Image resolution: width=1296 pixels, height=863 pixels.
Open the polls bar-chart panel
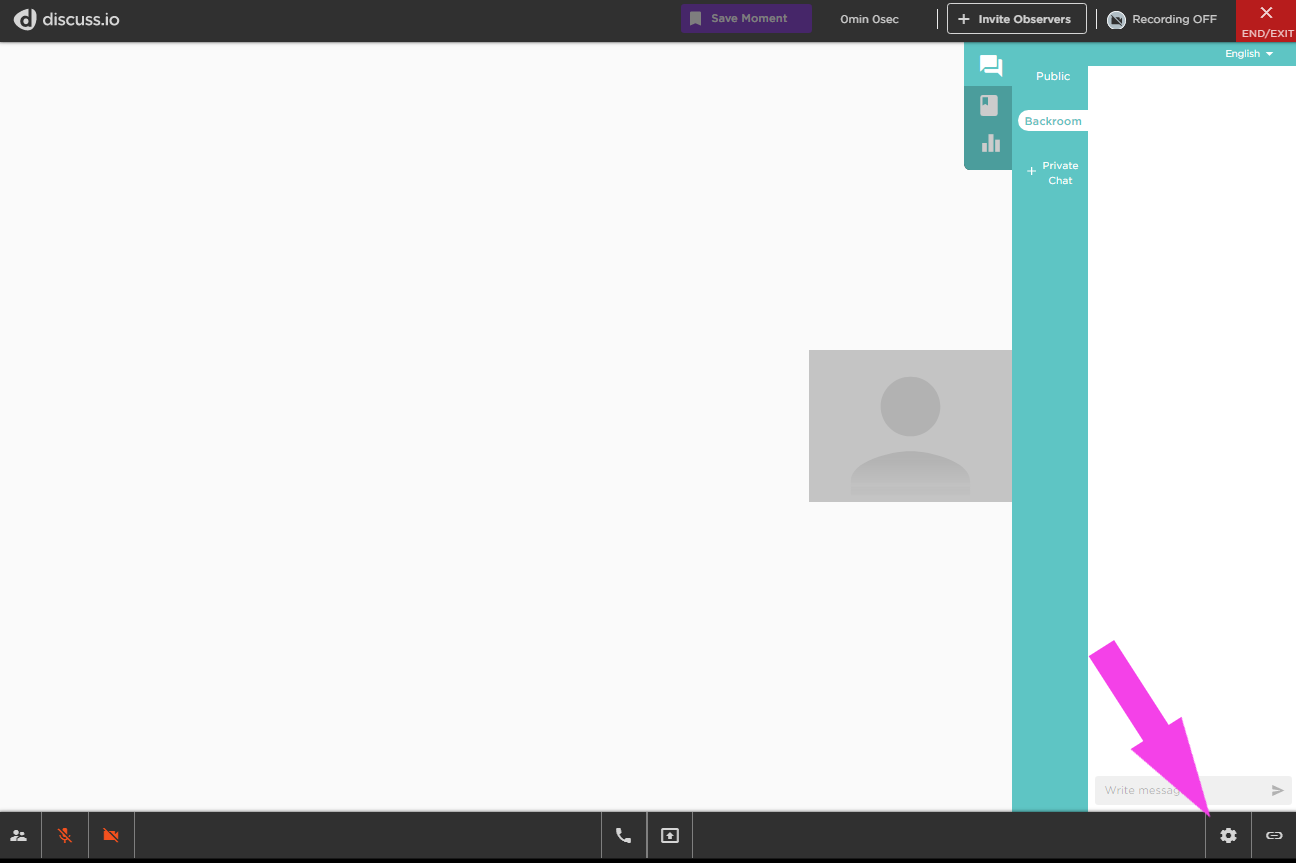point(989,143)
